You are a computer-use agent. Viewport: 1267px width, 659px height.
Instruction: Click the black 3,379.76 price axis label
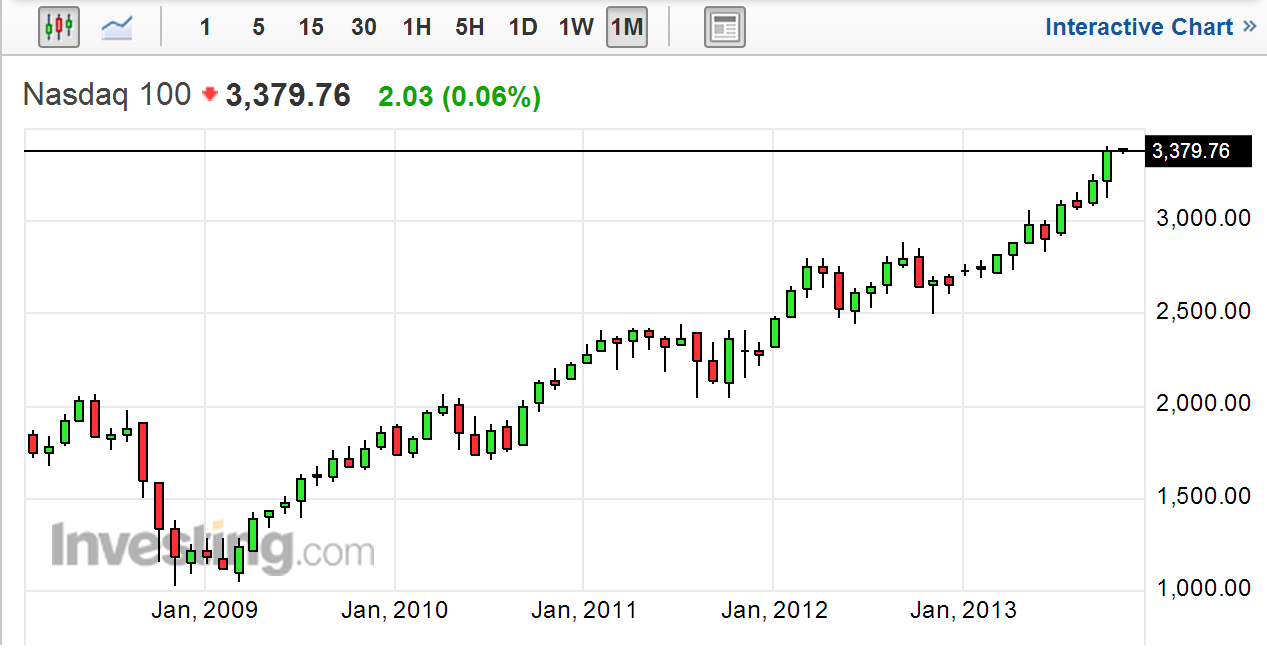point(1197,151)
